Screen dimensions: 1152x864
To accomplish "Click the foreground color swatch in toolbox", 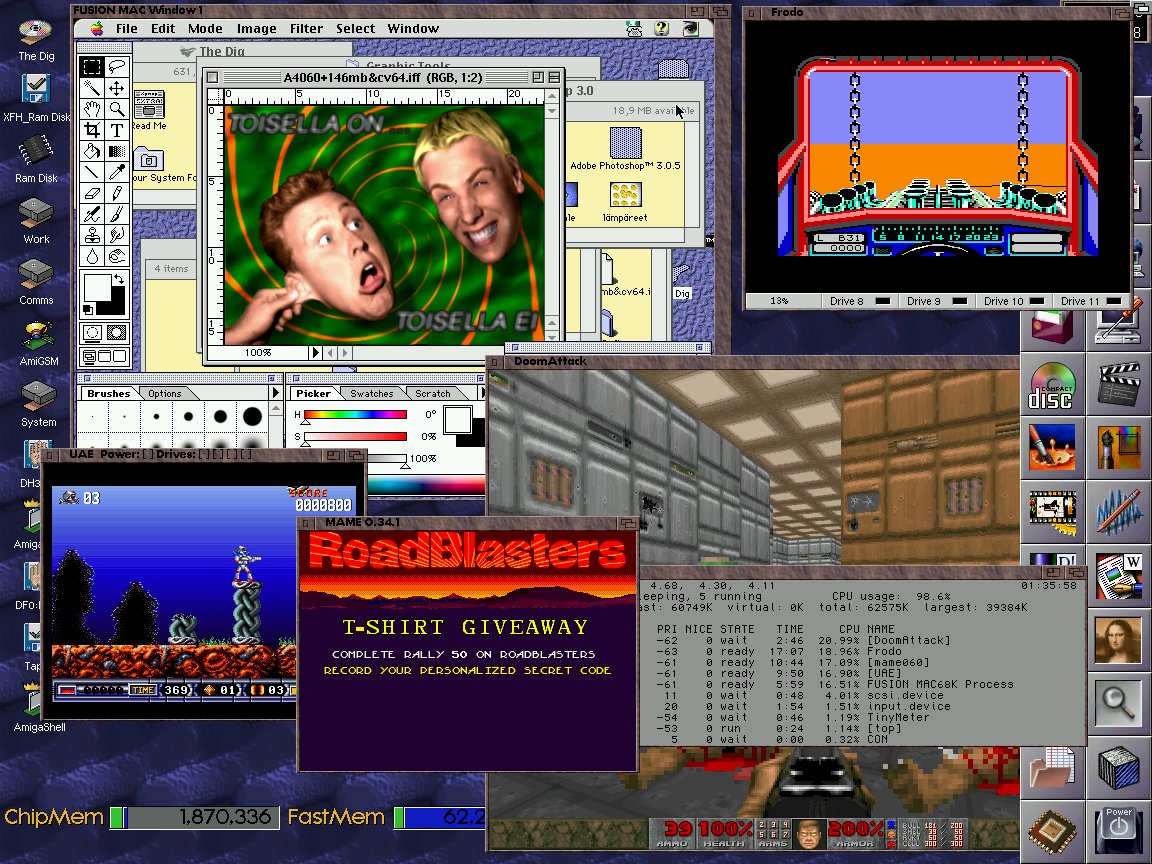I will point(96,287).
